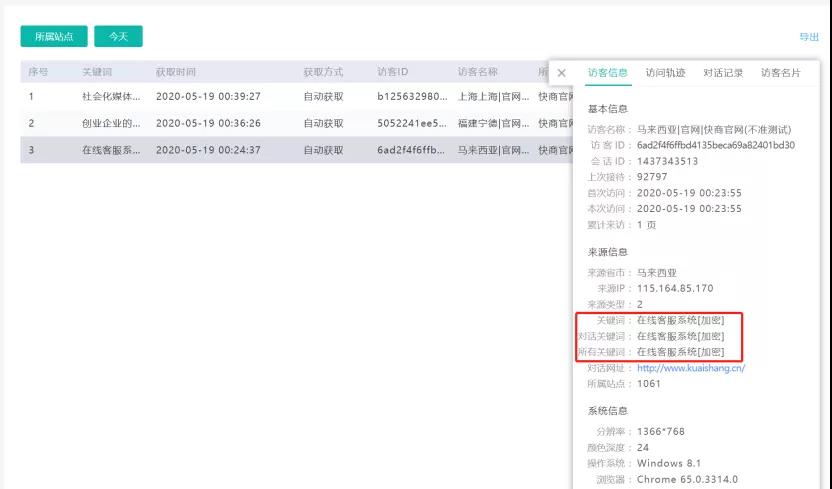Click the 序号 column header
The width and height of the screenshot is (832, 489).
click(38, 72)
